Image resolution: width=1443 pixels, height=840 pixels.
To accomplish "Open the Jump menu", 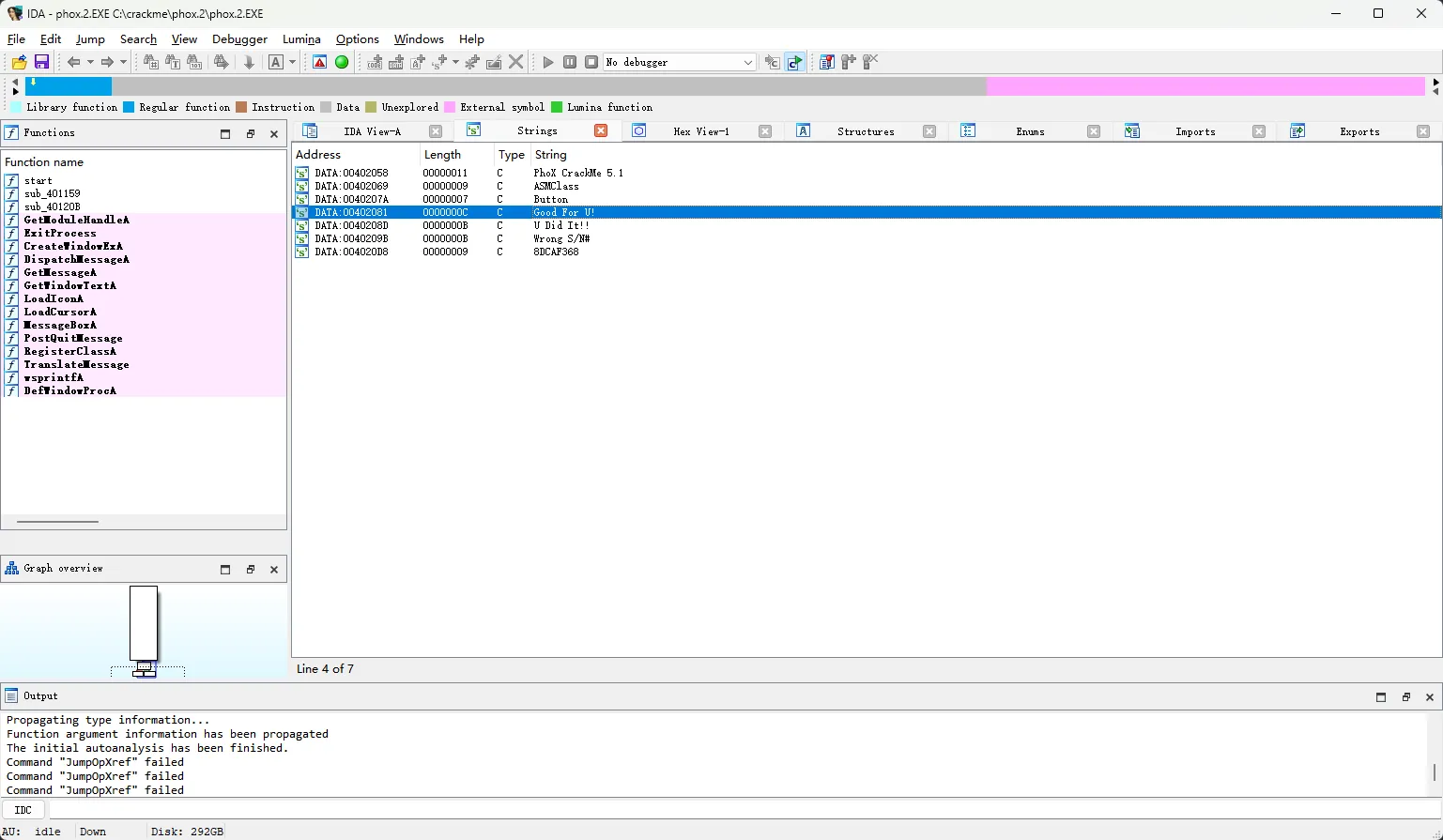I will tap(90, 39).
